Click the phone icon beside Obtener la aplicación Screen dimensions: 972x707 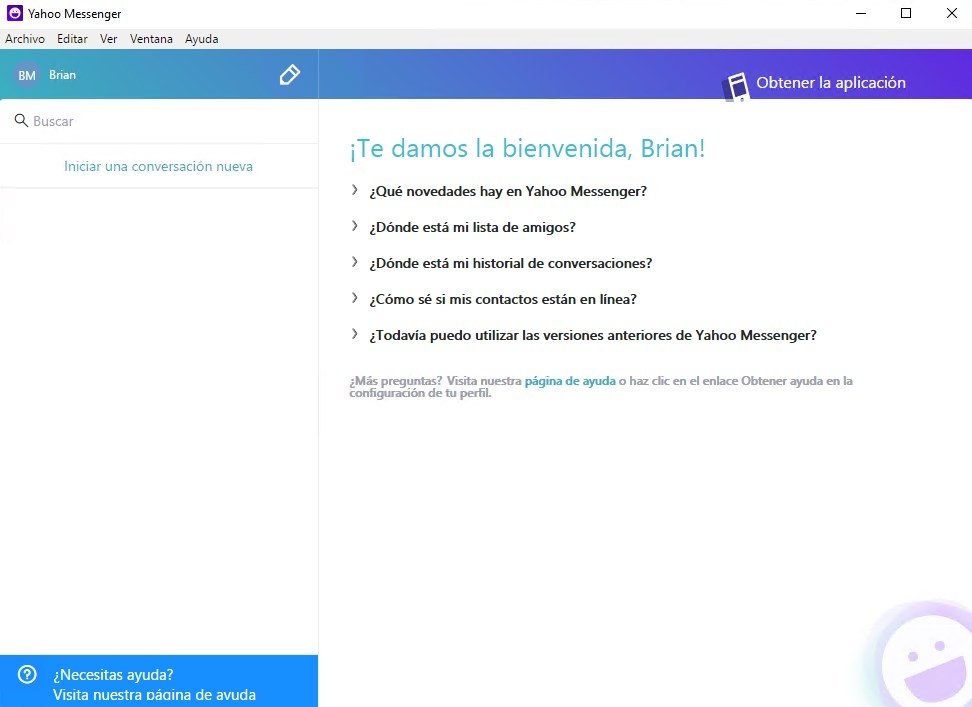[x=736, y=87]
